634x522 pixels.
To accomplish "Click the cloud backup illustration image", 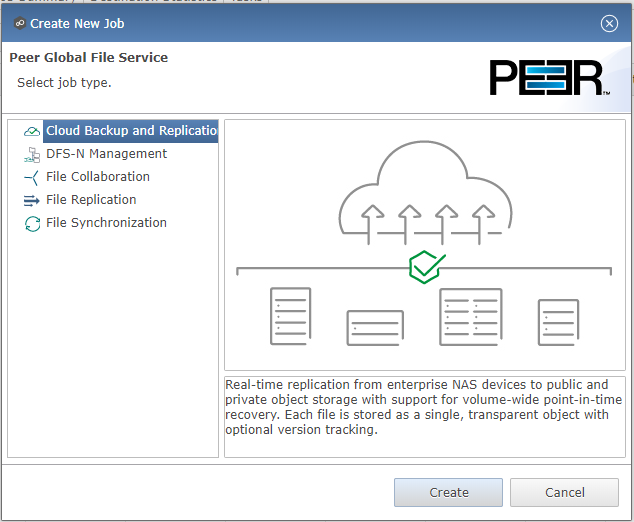I will click(x=425, y=245).
